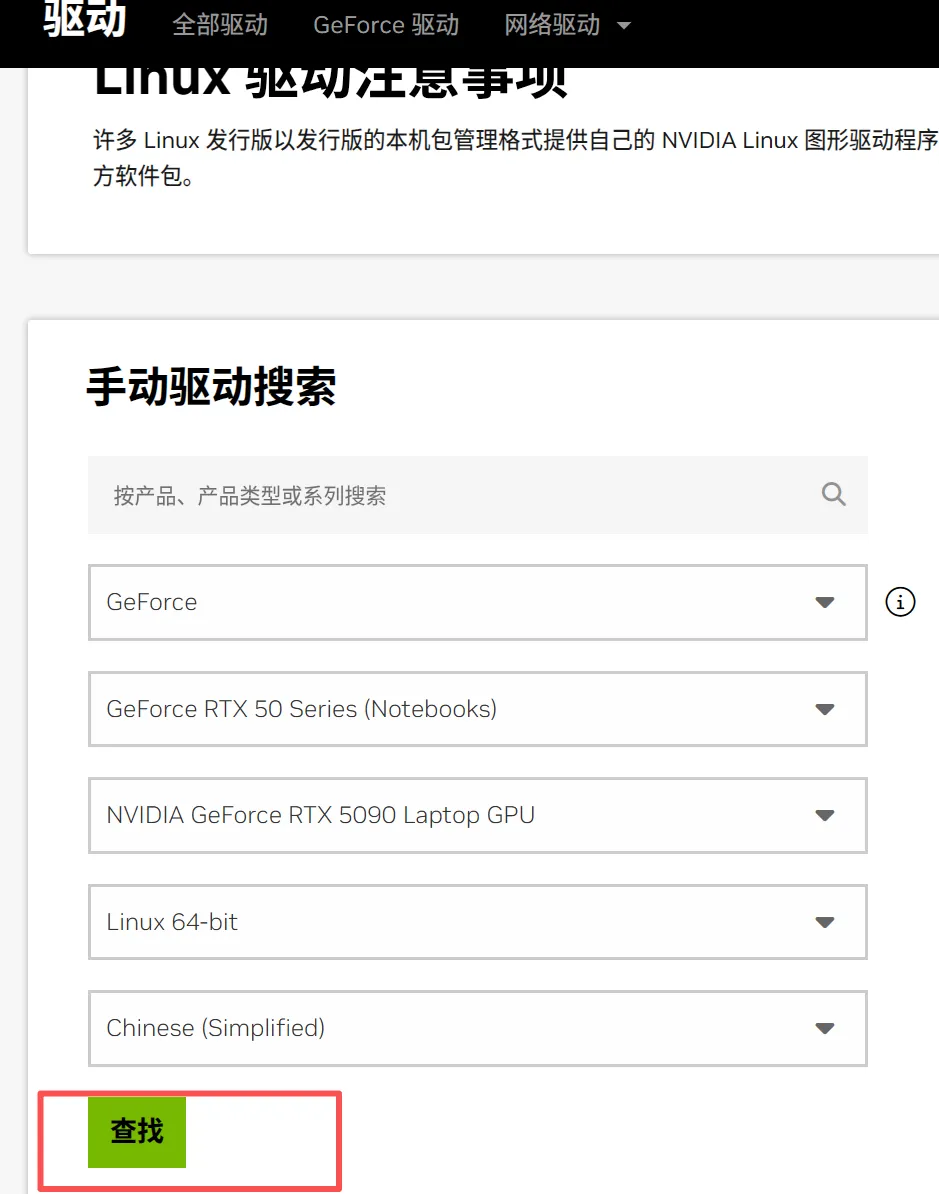Click the green 查找 search button
Screen dimensions: 939x1194
[136, 1132]
